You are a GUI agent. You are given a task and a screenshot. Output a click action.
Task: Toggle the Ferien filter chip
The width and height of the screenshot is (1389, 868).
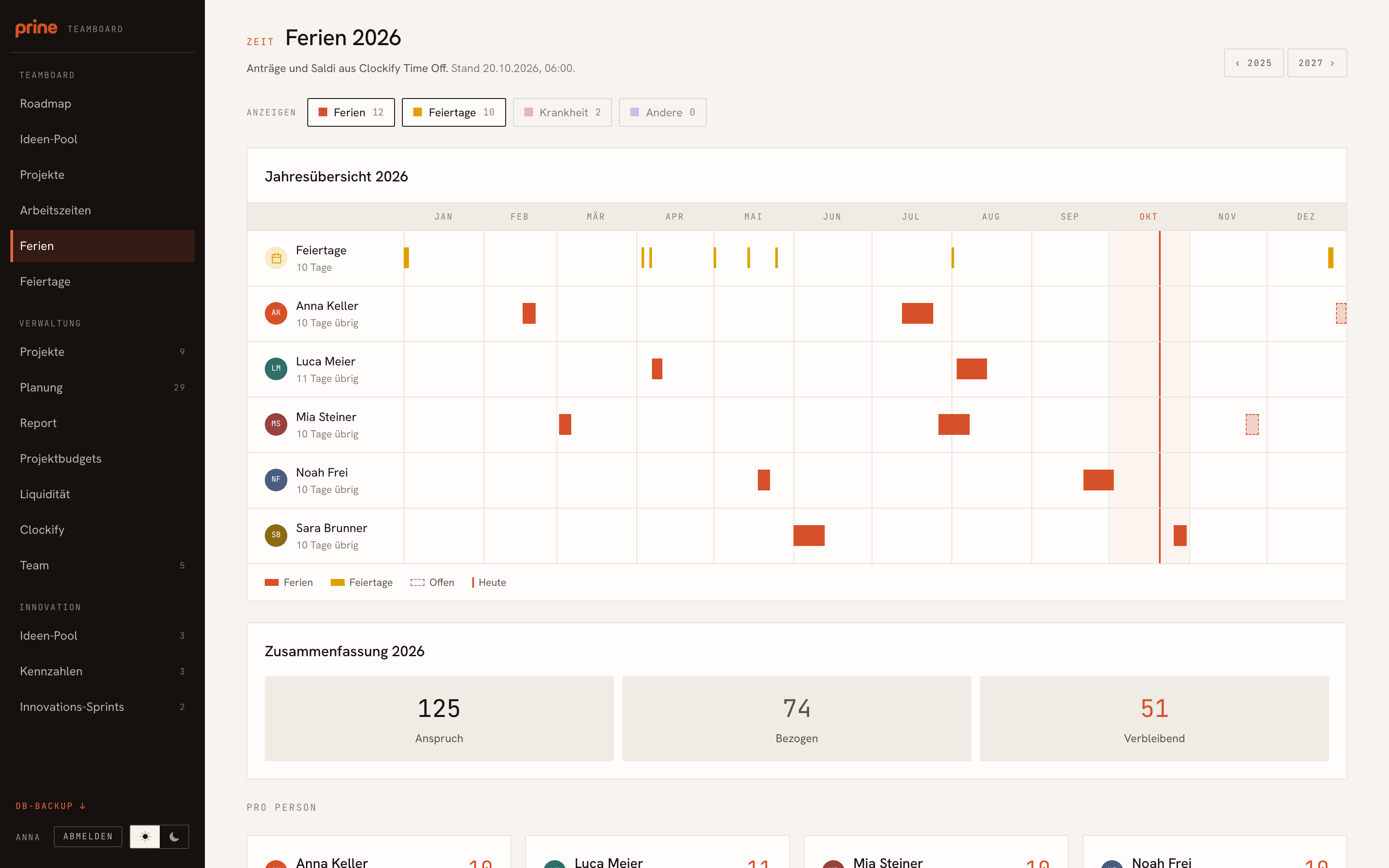coord(351,112)
